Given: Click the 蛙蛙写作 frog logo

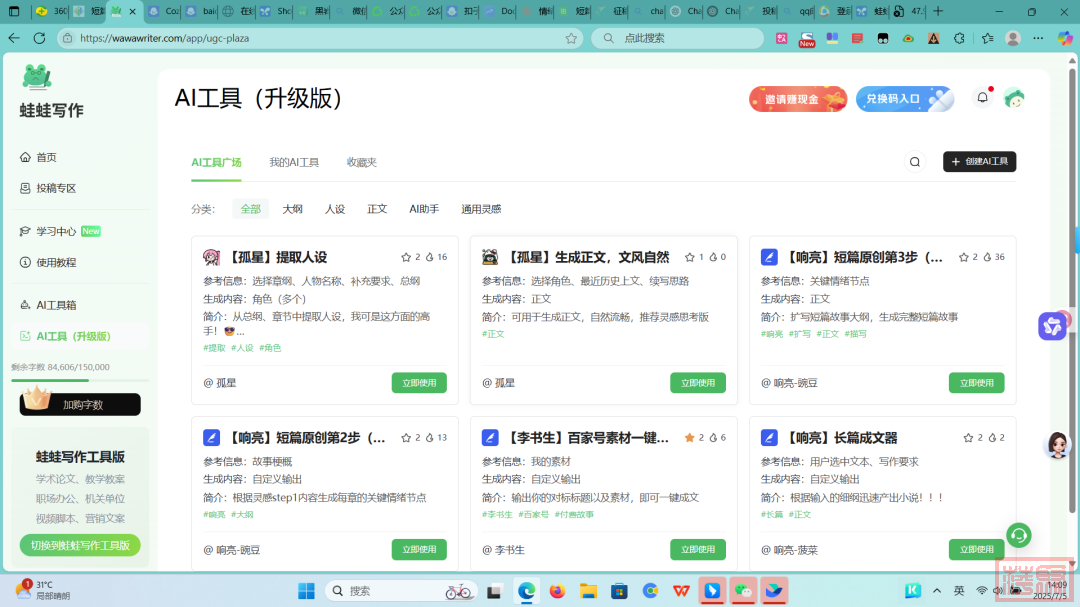Looking at the screenshot, I should click(x=37, y=77).
